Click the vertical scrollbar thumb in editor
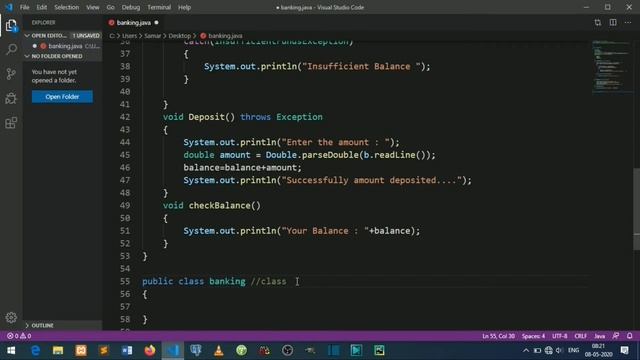Image resolution: width=640 pixels, height=360 pixels. (x=636, y=209)
